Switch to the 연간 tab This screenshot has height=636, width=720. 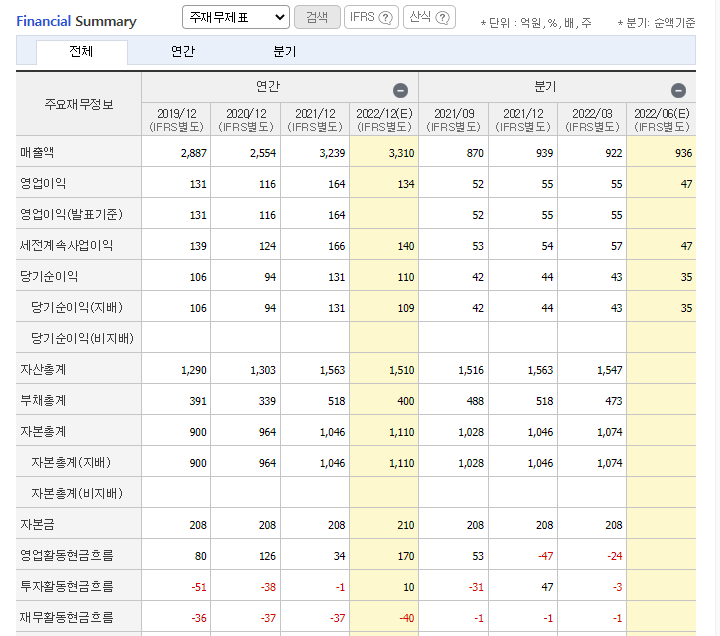(x=183, y=51)
